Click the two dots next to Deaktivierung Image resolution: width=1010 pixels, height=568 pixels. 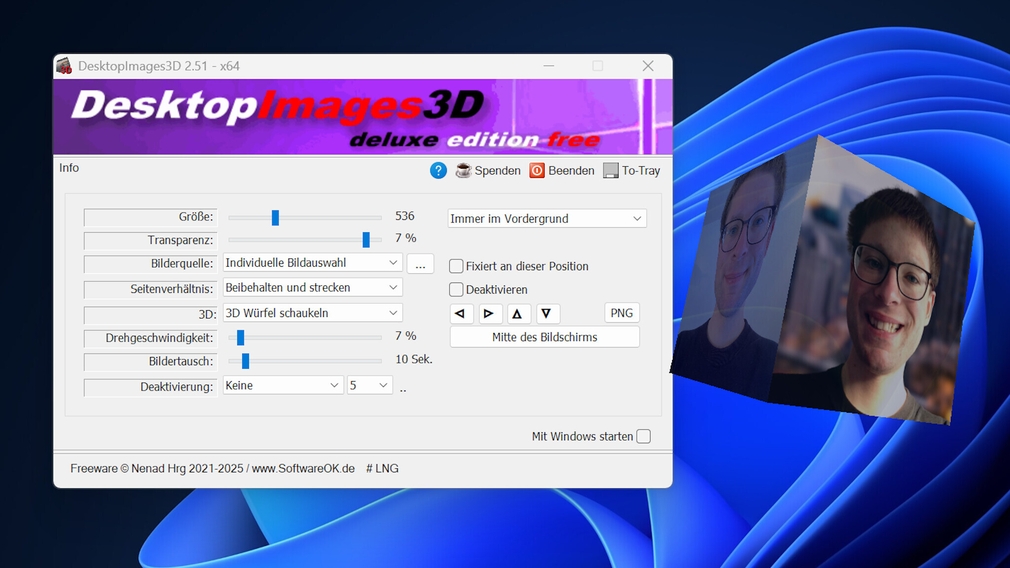tap(403, 388)
